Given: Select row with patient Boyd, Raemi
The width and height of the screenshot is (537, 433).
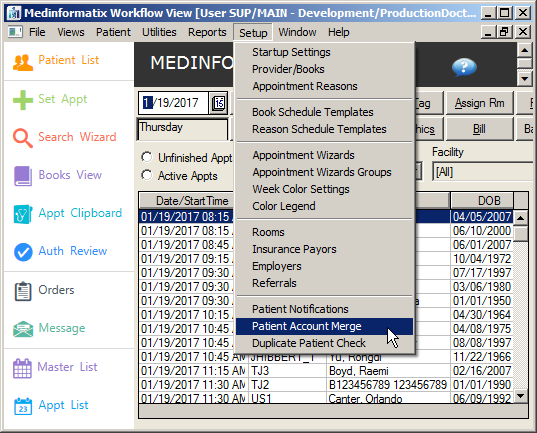Looking at the screenshot, I should click(x=325, y=371).
